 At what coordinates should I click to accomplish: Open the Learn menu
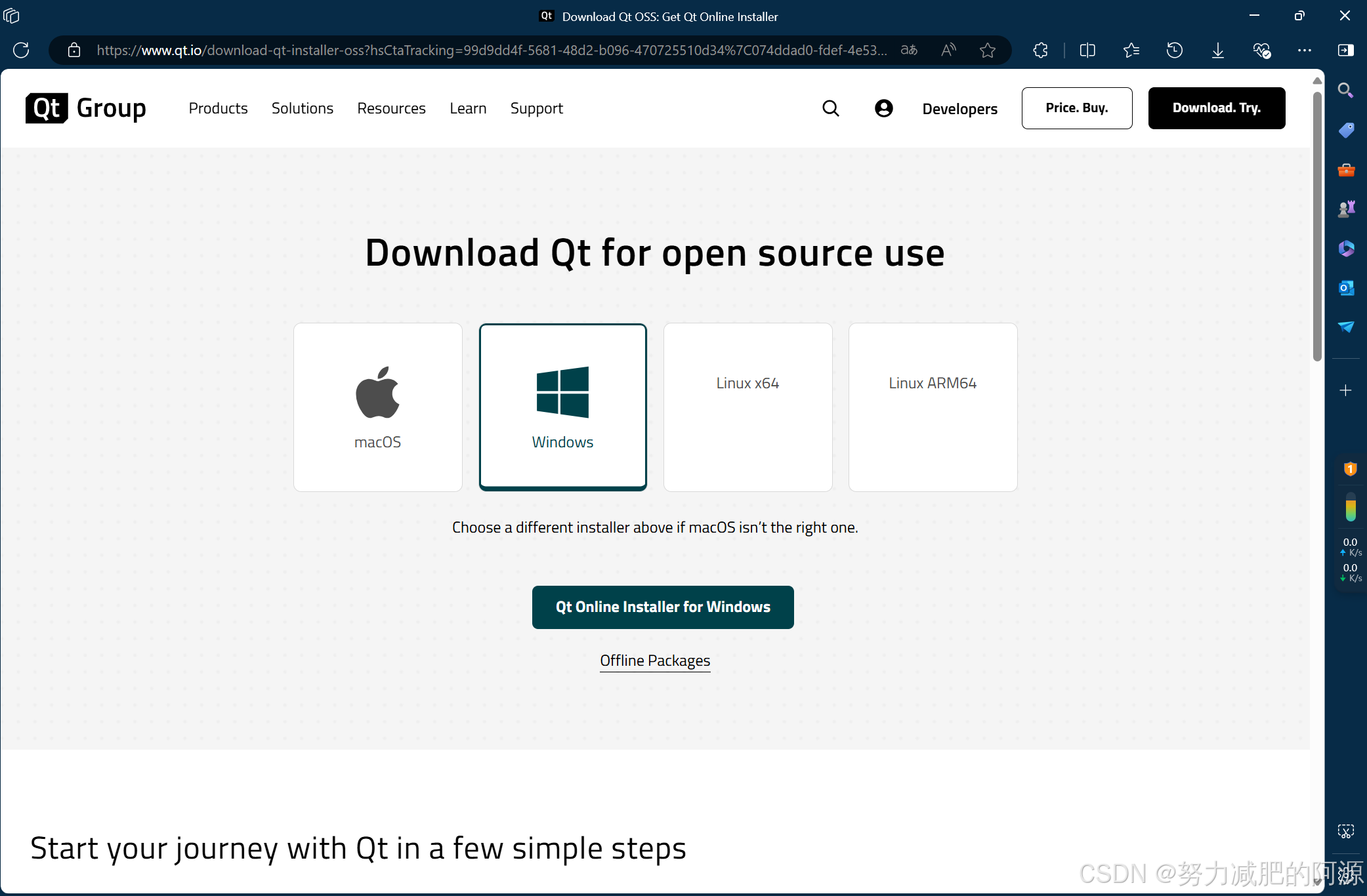tap(468, 108)
